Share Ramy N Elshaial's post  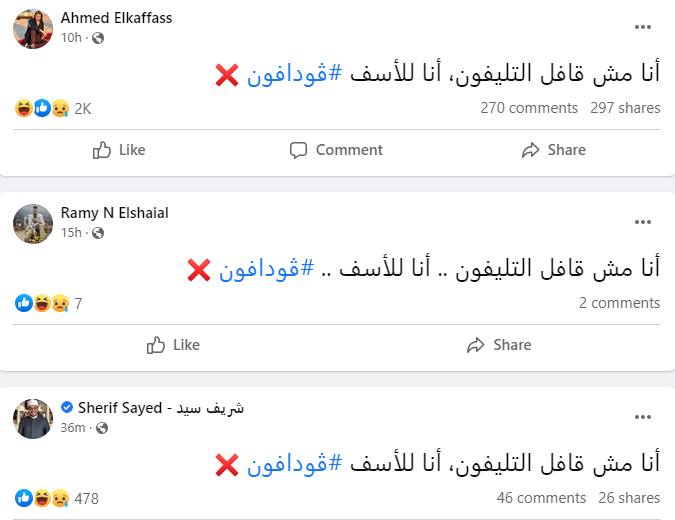point(499,345)
